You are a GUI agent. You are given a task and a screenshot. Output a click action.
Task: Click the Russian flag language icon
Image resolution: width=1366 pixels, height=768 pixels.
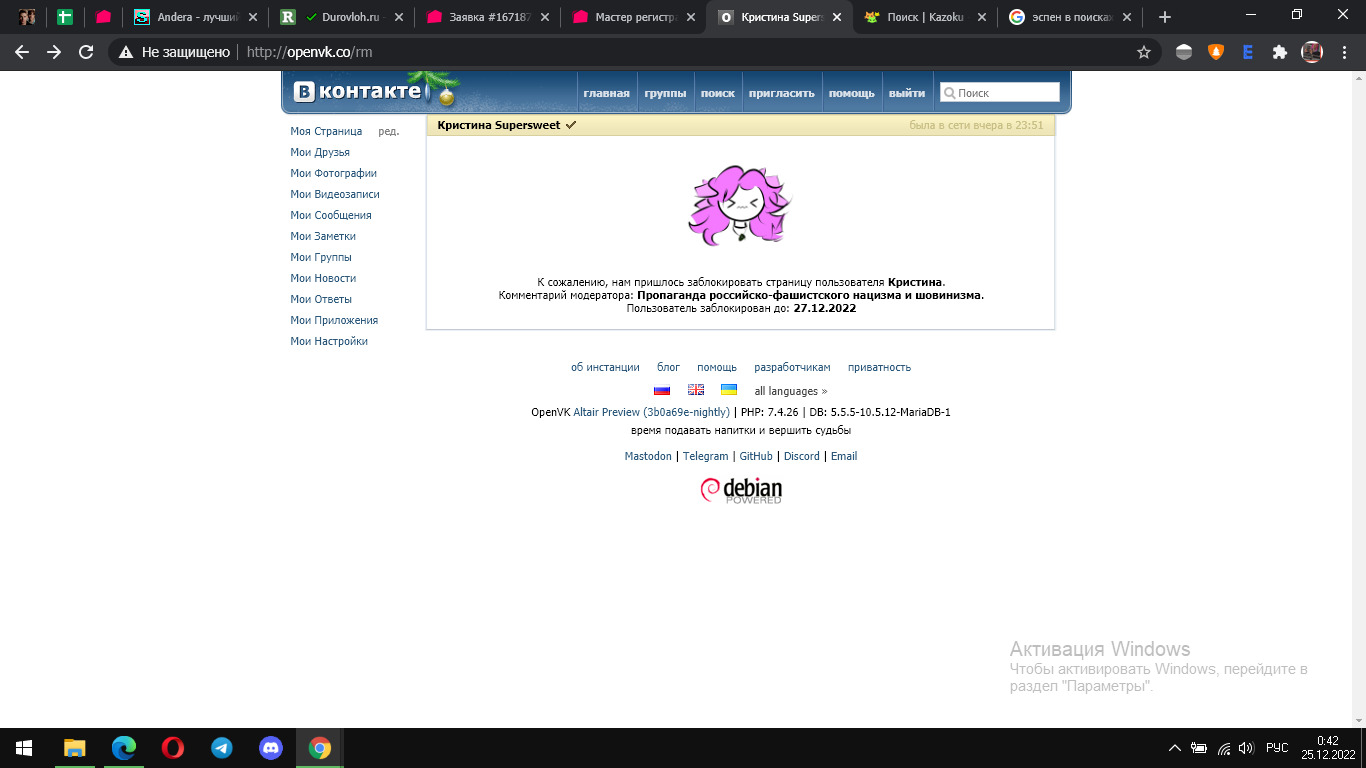click(x=662, y=391)
